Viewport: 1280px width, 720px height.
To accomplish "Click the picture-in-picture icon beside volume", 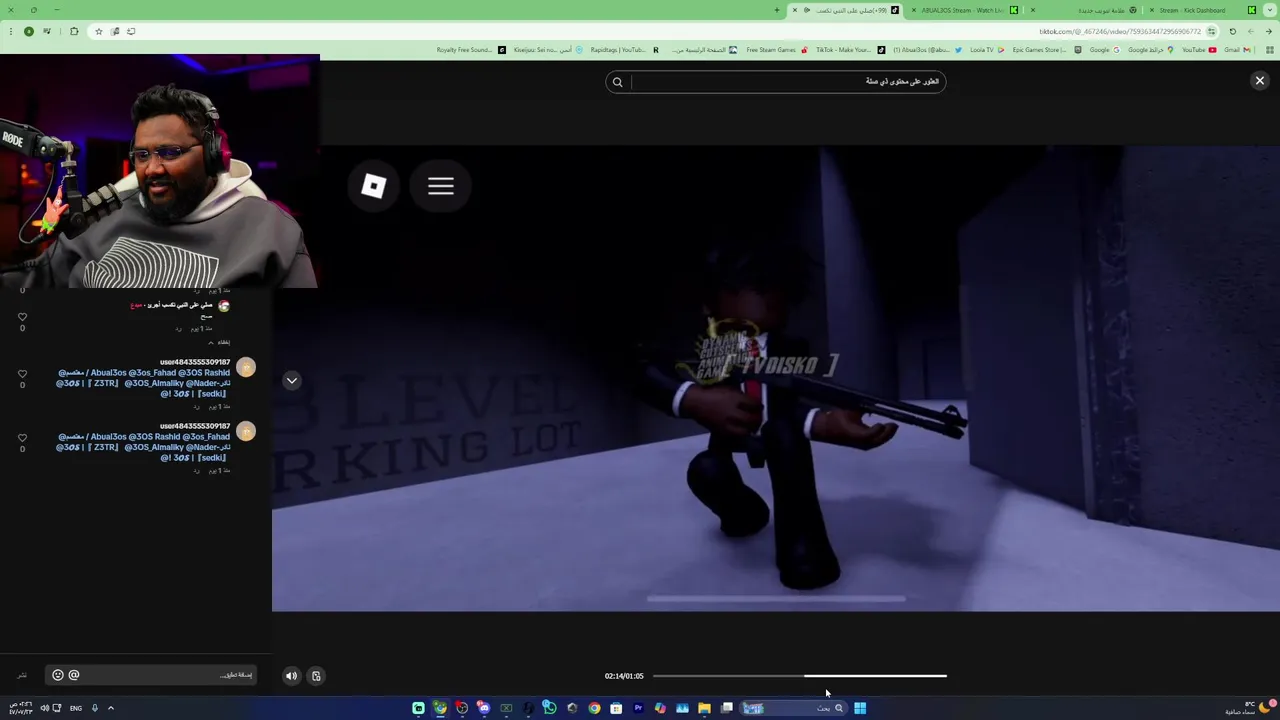I will (x=316, y=676).
